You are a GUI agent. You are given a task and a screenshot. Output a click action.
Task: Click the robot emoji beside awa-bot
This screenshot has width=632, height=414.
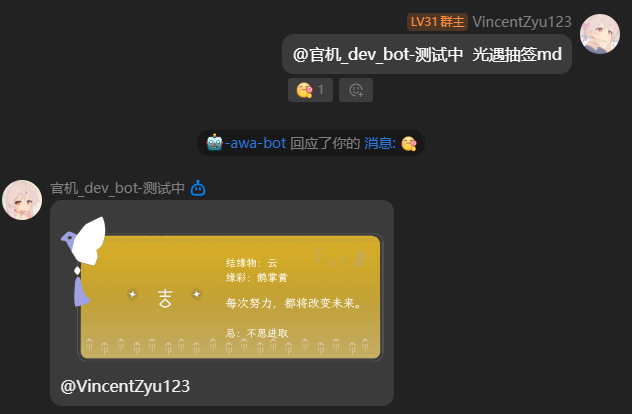pos(214,143)
